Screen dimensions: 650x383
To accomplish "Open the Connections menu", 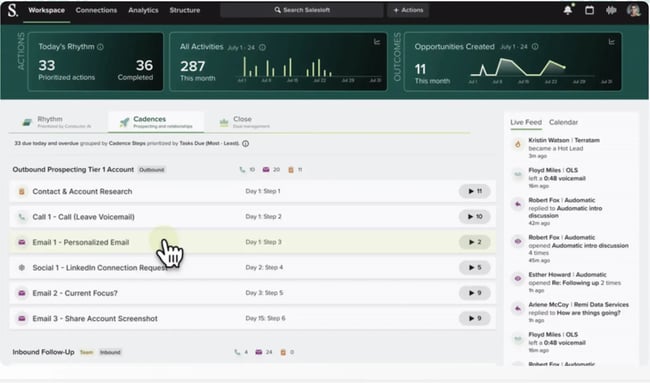I will 96,10.
